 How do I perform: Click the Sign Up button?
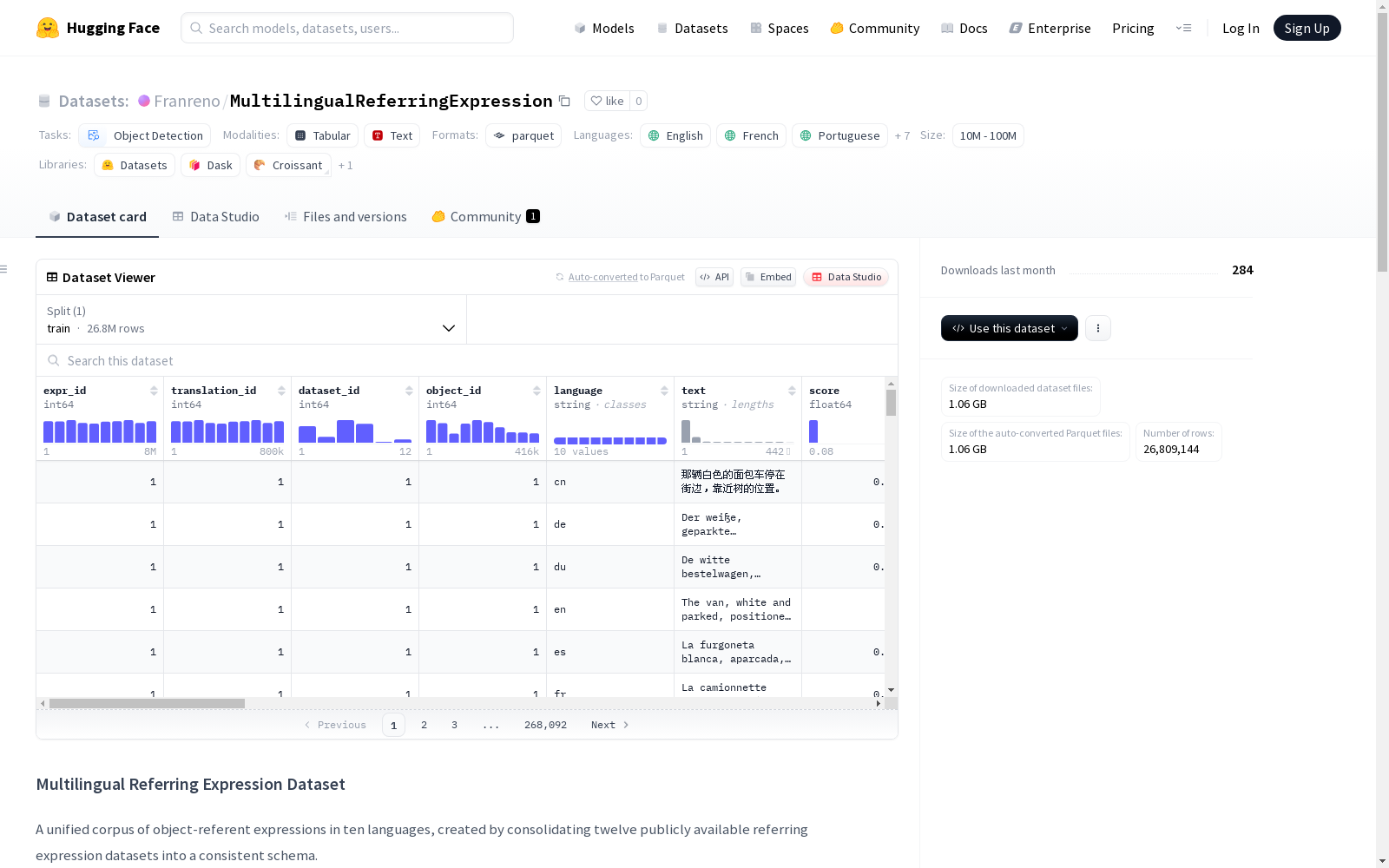pyautogui.click(x=1307, y=28)
